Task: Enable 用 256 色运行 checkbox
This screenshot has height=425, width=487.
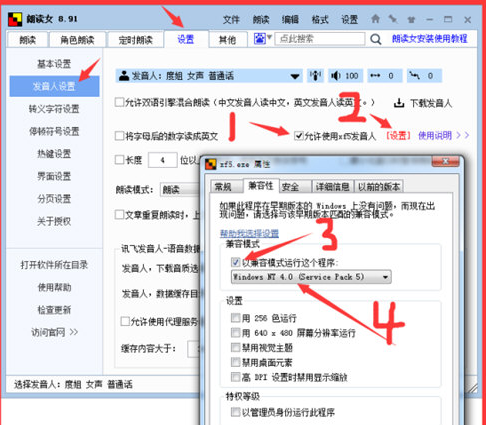Action: click(x=235, y=318)
